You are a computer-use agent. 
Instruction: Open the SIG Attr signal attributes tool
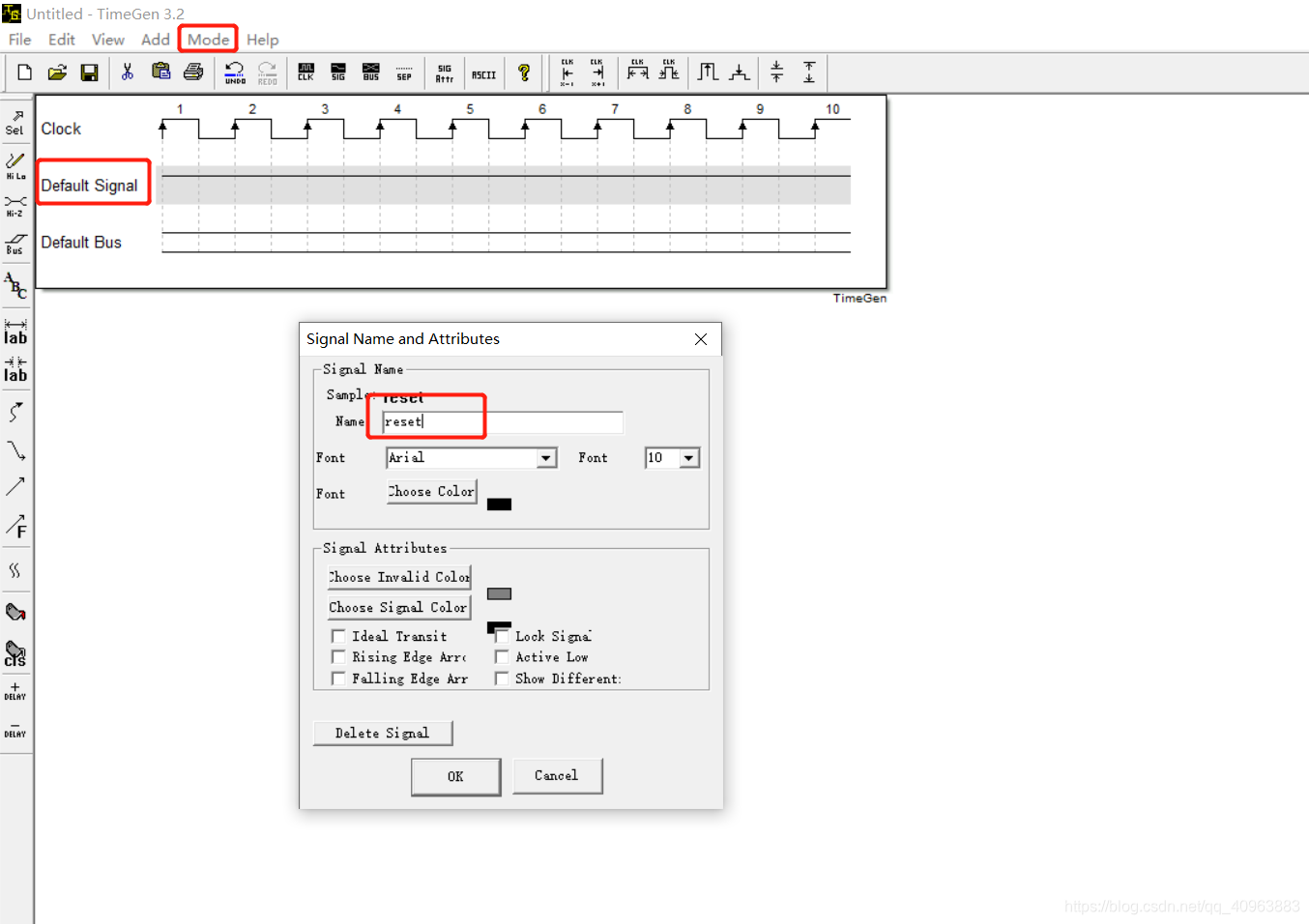[x=445, y=72]
